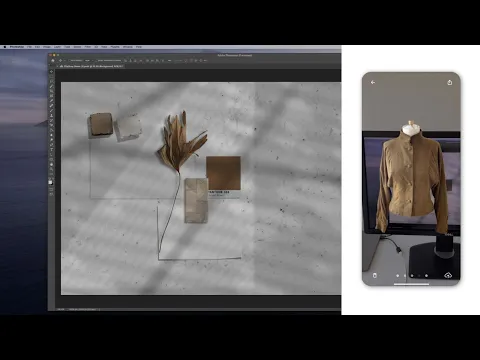
Task: Select the Rectangular Marquee tool
Action: [51, 76]
